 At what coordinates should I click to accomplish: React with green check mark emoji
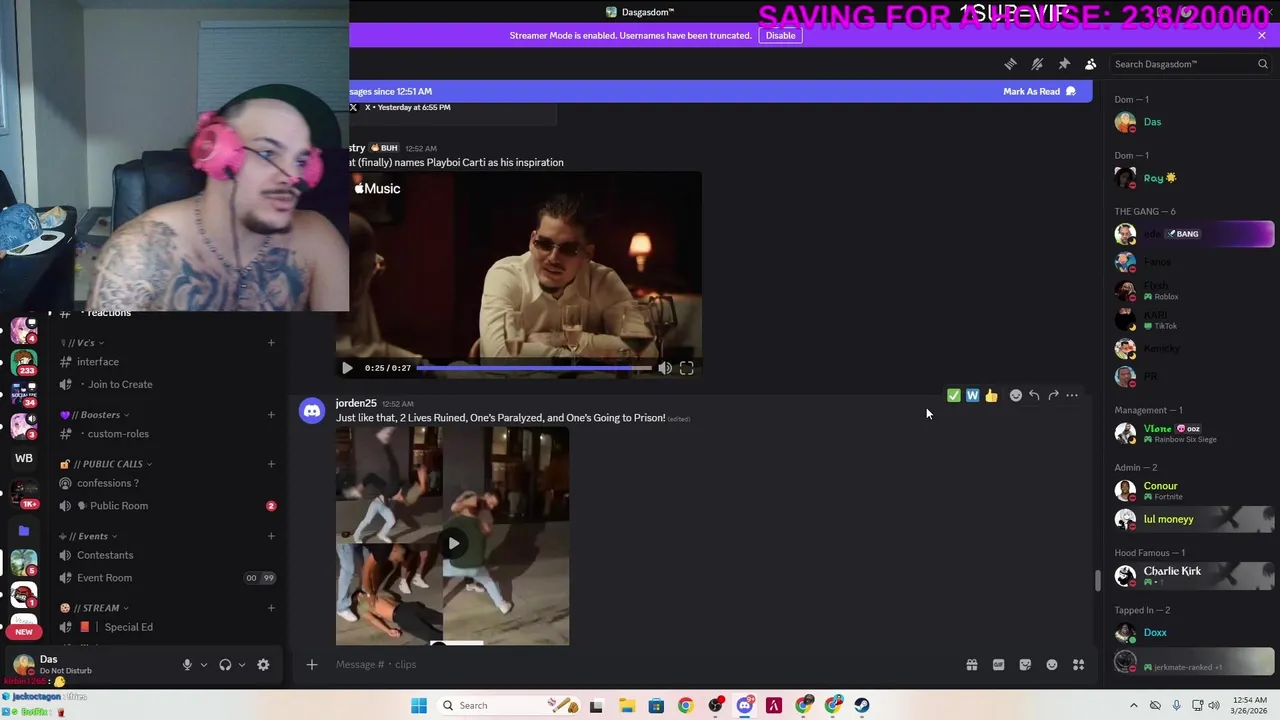point(954,396)
